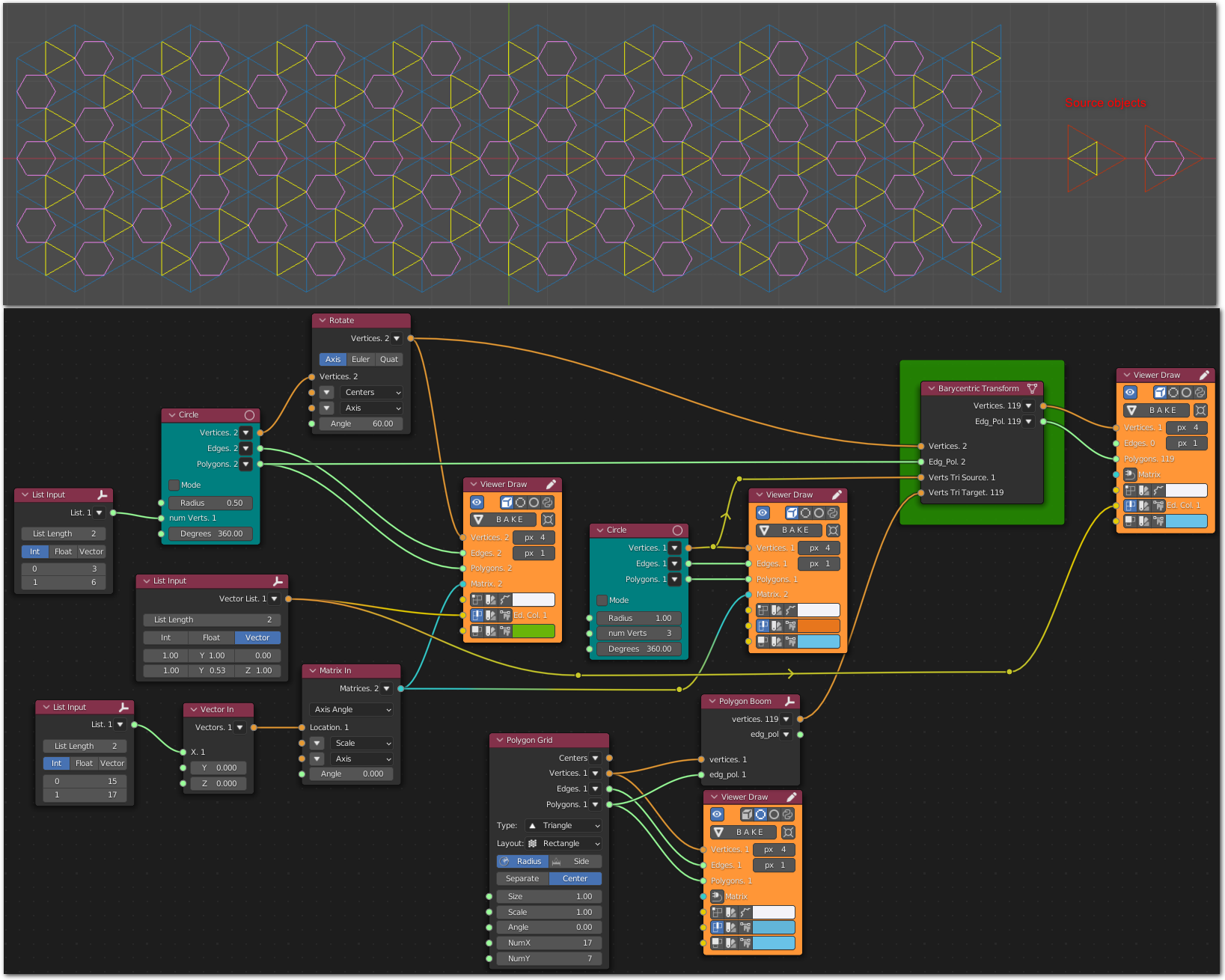This screenshot has height=980, width=1225.
Task: Click edge display icon next to Ed. Col. 1 in green-swatch Viewer Draw
Action: coord(477,615)
